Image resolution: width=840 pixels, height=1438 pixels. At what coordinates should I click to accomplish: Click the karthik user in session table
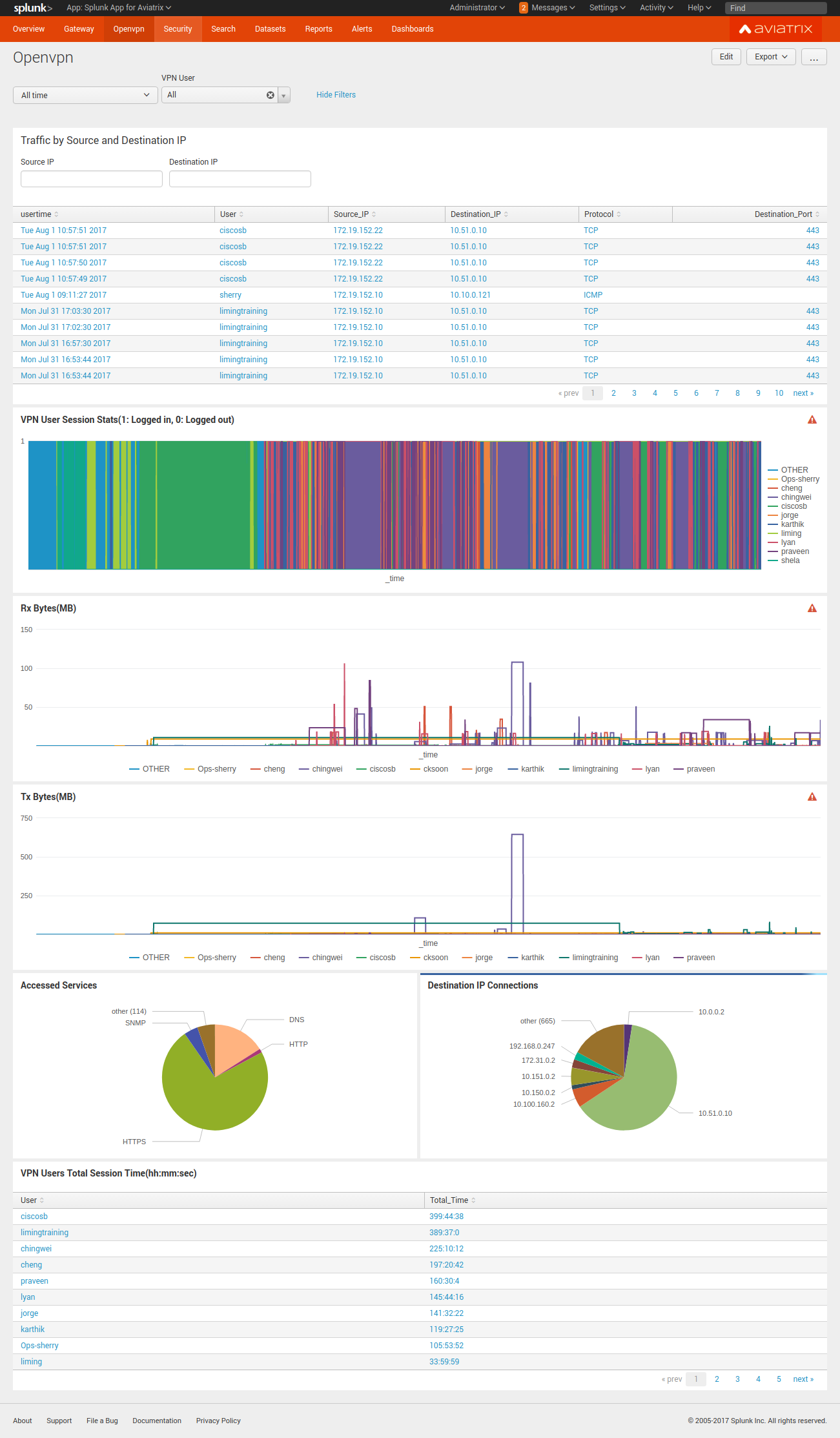click(x=32, y=1330)
